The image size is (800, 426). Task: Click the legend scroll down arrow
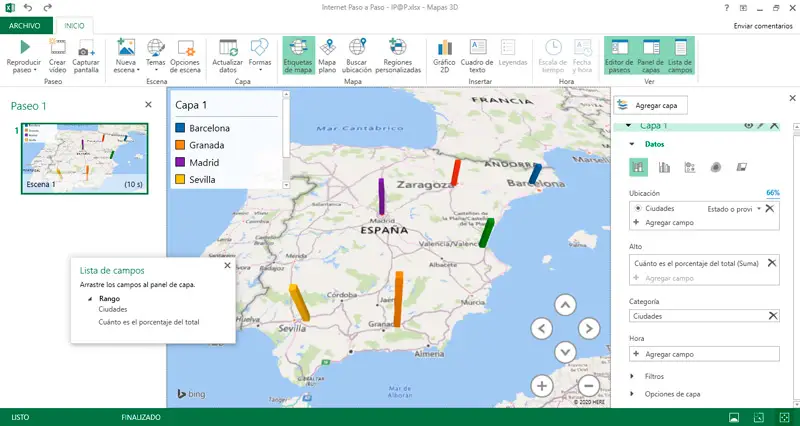pos(286,185)
